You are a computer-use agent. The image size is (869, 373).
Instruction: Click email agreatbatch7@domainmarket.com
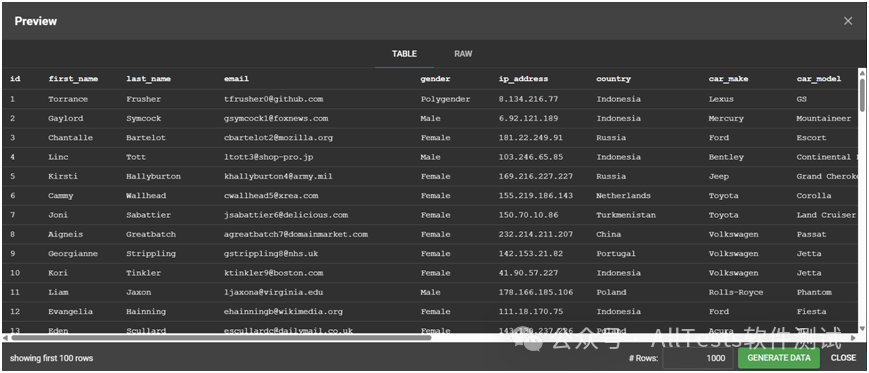pos(295,234)
